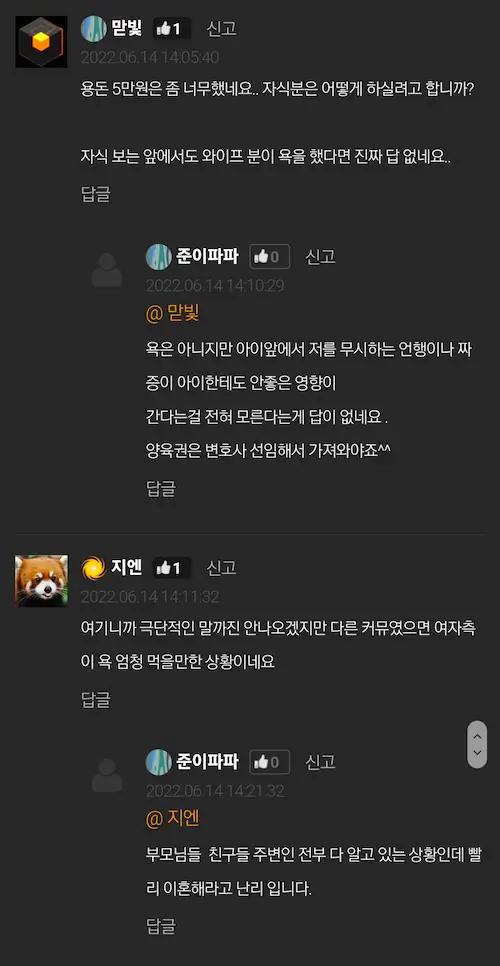Click level badge beside second 준이파파 reply
This screenshot has width=500, height=966.
[x=158, y=762]
